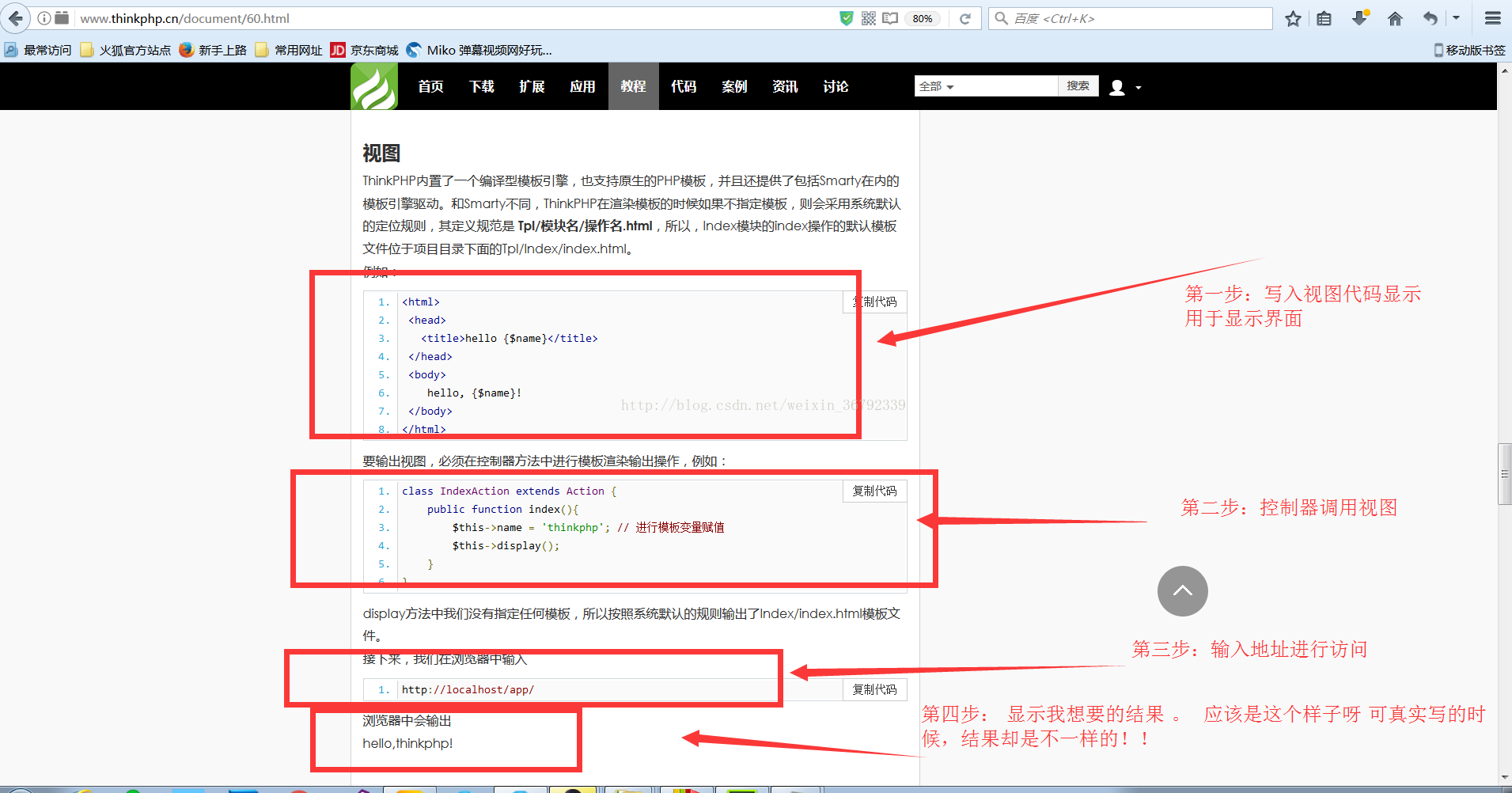Screen dimensions: 1512x793
Task: Click the site search text field
Action: pyautogui.click(x=1008, y=86)
